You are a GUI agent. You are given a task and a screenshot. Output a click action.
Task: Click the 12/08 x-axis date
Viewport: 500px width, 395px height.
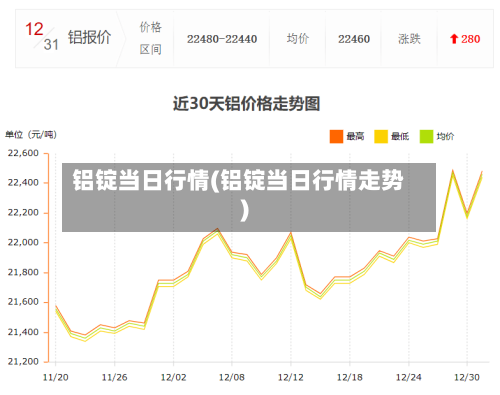point(232,377)
